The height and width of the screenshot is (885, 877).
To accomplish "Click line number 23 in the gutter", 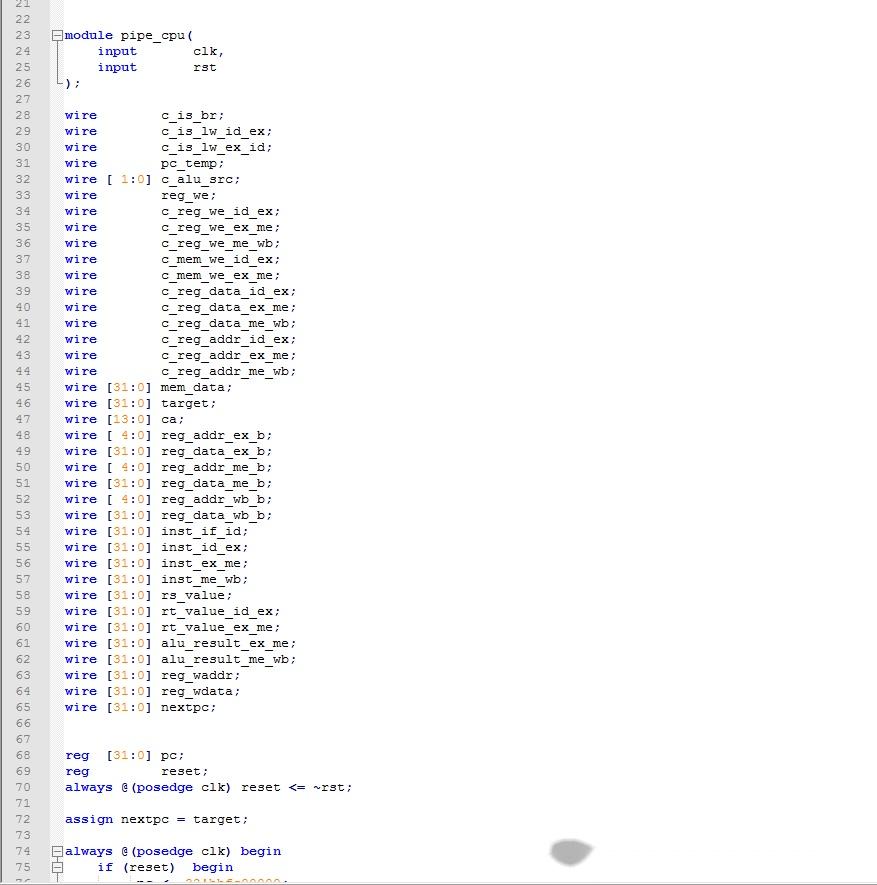I will pos(22,35).
